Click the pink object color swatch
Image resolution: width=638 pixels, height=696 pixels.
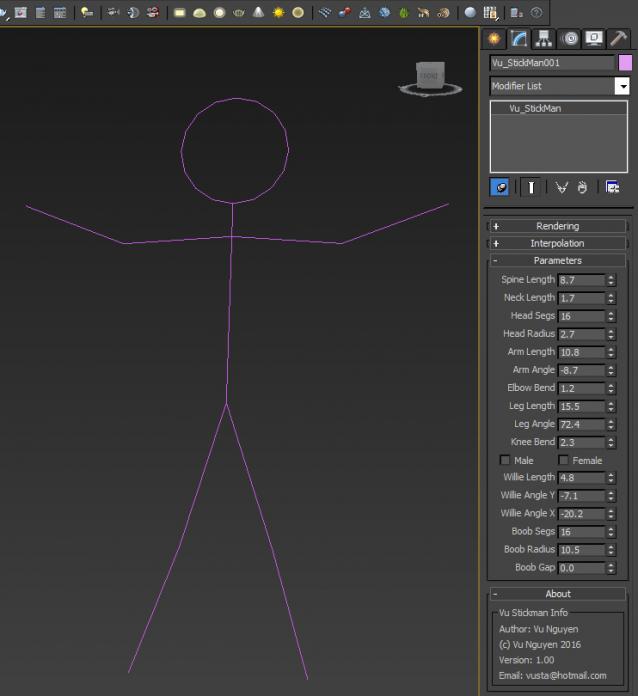[x=625, y=63]
